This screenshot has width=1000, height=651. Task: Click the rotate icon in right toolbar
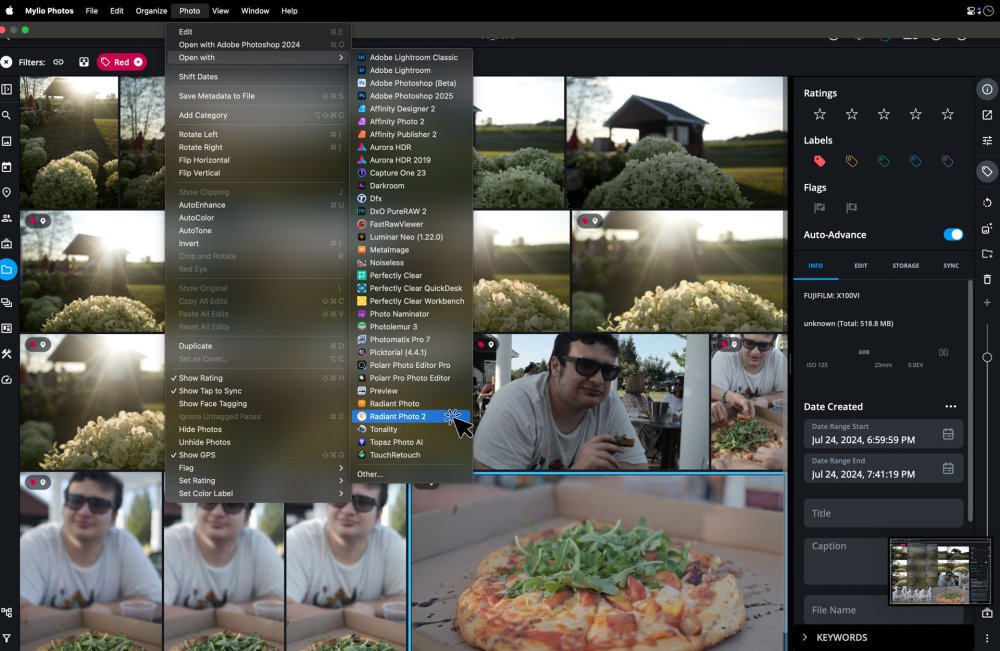(x=987, y=203)
